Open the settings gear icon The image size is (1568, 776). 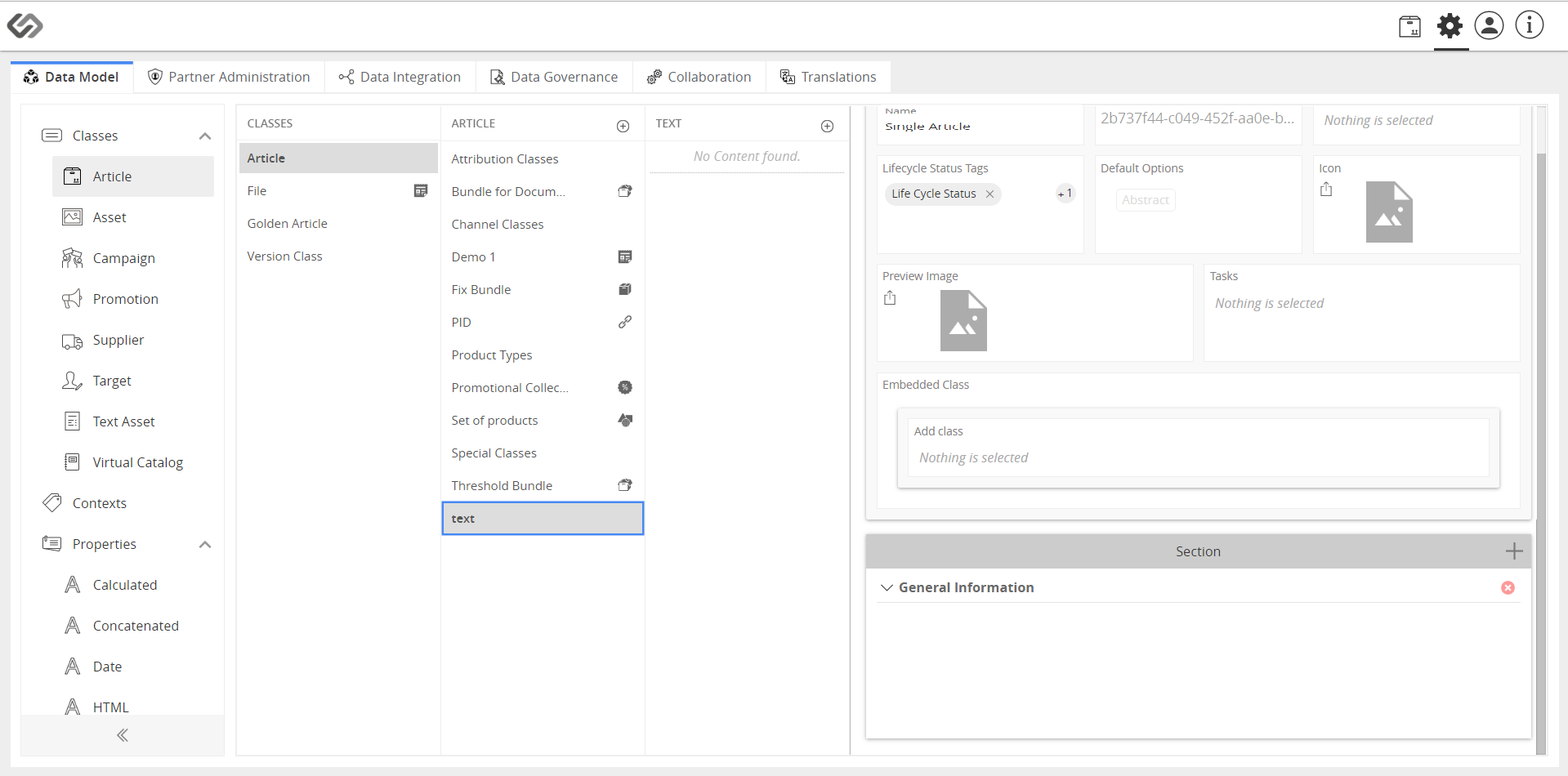tap(1450, 26)
